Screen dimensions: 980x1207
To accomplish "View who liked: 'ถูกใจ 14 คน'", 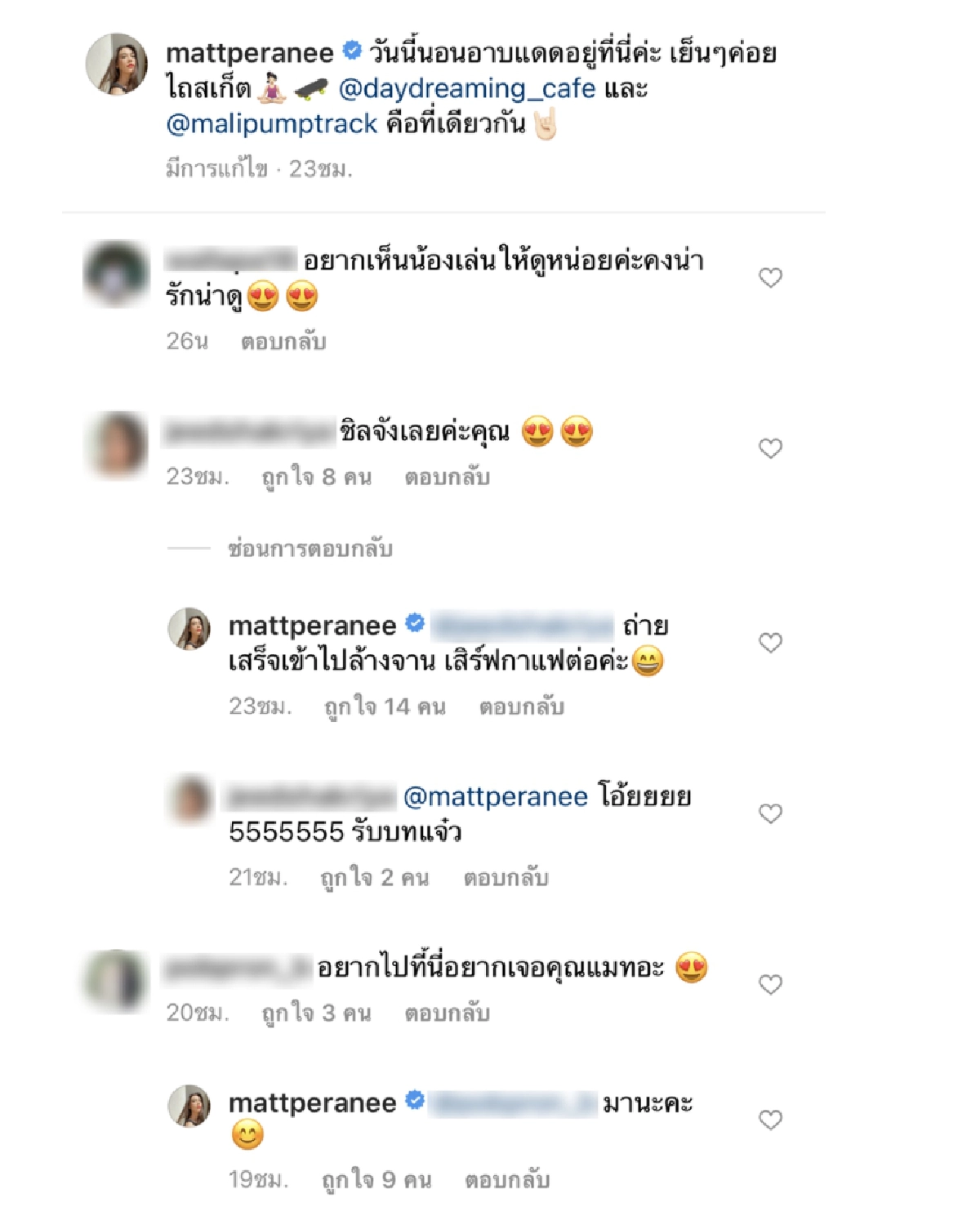I will [x=385, y=706].
